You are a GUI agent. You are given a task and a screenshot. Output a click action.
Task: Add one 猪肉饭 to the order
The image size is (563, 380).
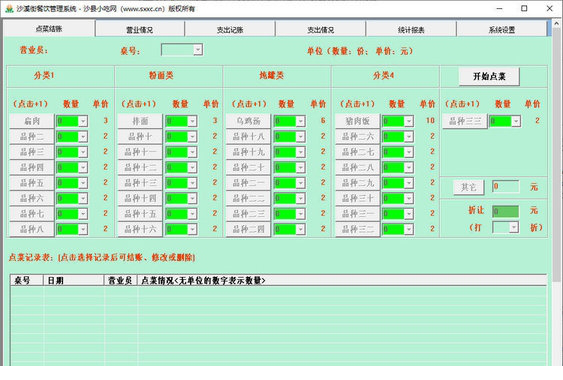(358, 121)
